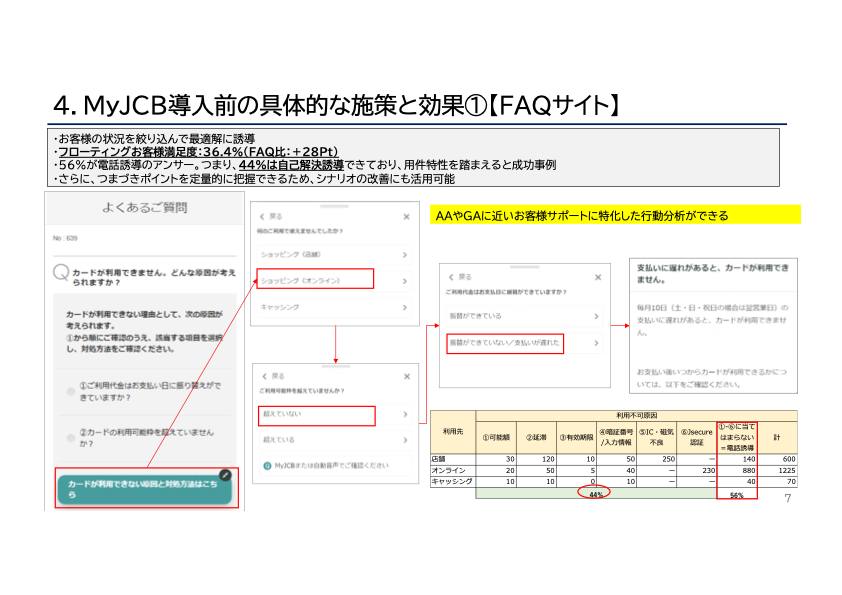Go back with 戻る in the 何のご利用 panel
Image resolution: width=842 pixels, height=595 pixels.
click(271, 216)
